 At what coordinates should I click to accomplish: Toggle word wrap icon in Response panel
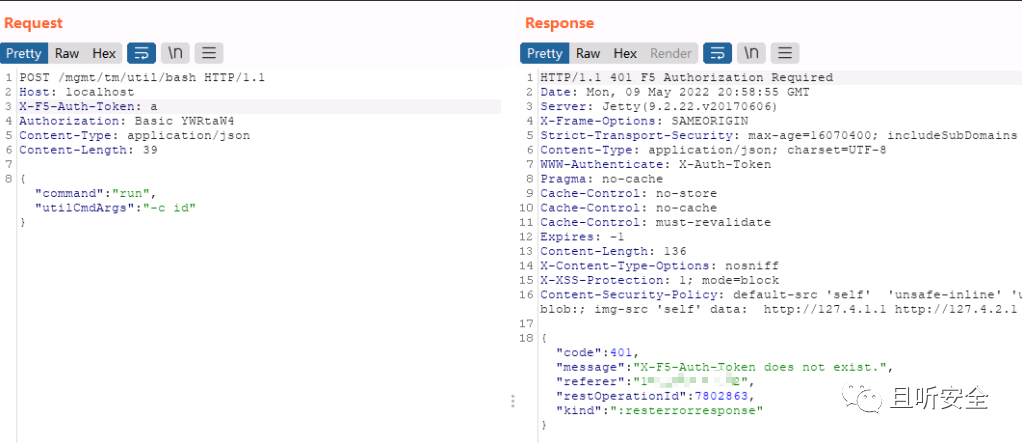[718, 53]
